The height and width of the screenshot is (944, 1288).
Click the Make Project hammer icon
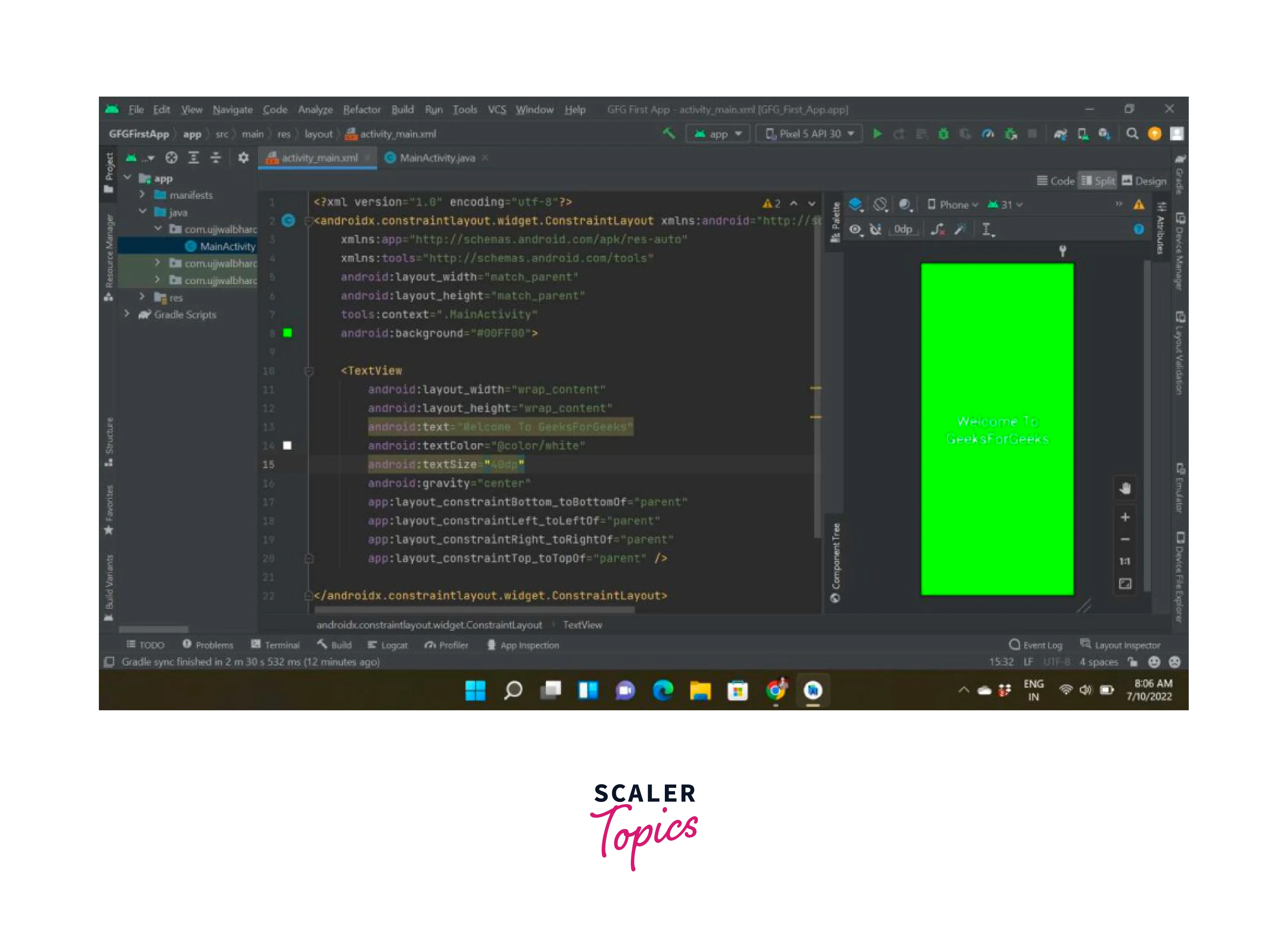(669, 134)
